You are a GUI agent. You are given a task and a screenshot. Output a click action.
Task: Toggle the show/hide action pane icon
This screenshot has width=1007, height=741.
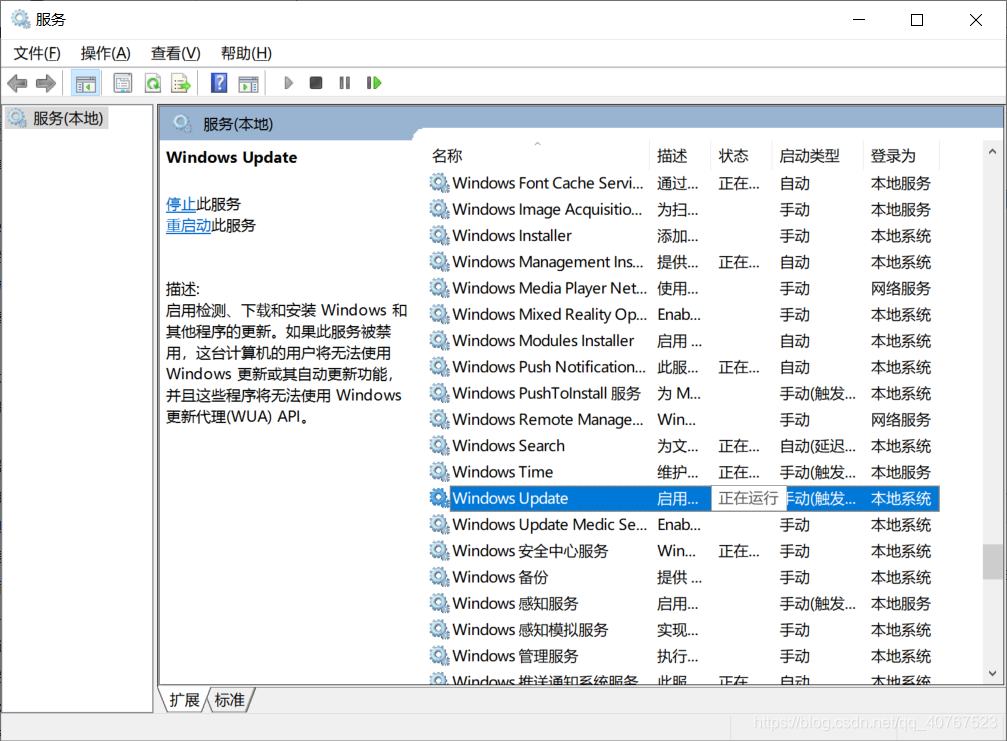click(248, 83)
